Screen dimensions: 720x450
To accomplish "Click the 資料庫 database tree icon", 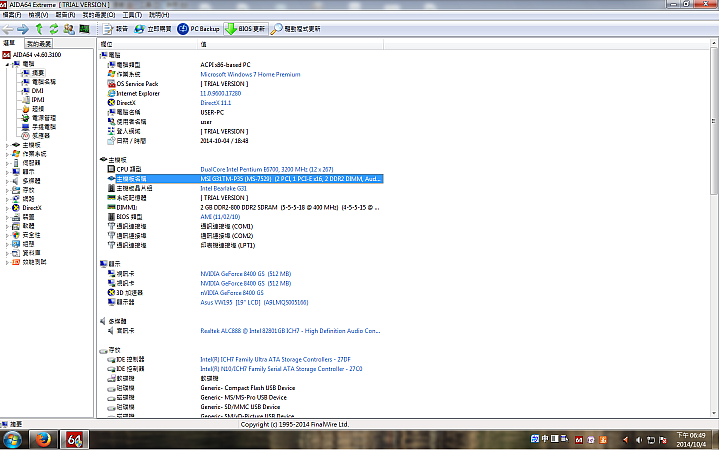I will [16, 253].
